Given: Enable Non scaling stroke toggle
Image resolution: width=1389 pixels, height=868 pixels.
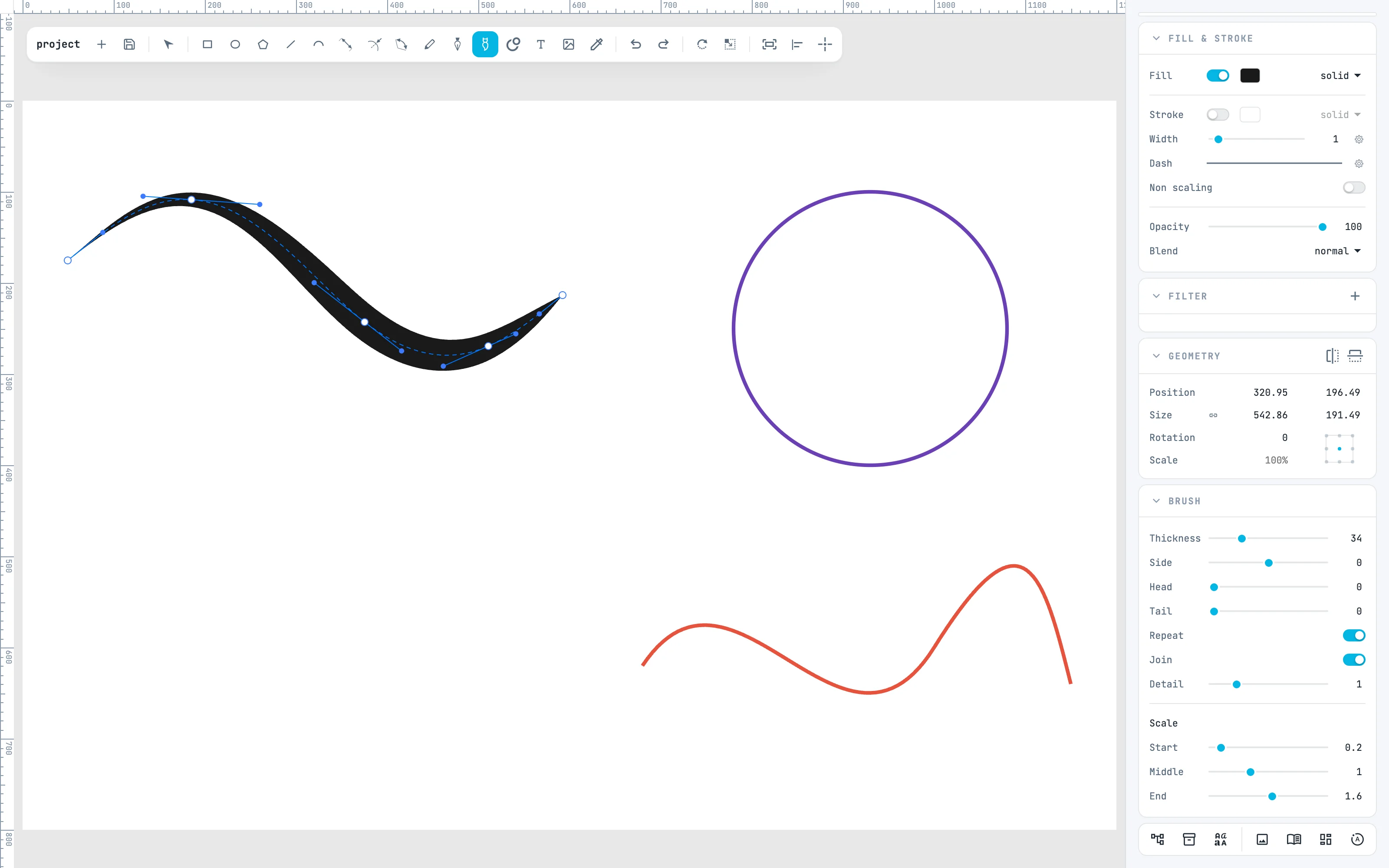Looking at the screenshot, I should point(1353,188).
